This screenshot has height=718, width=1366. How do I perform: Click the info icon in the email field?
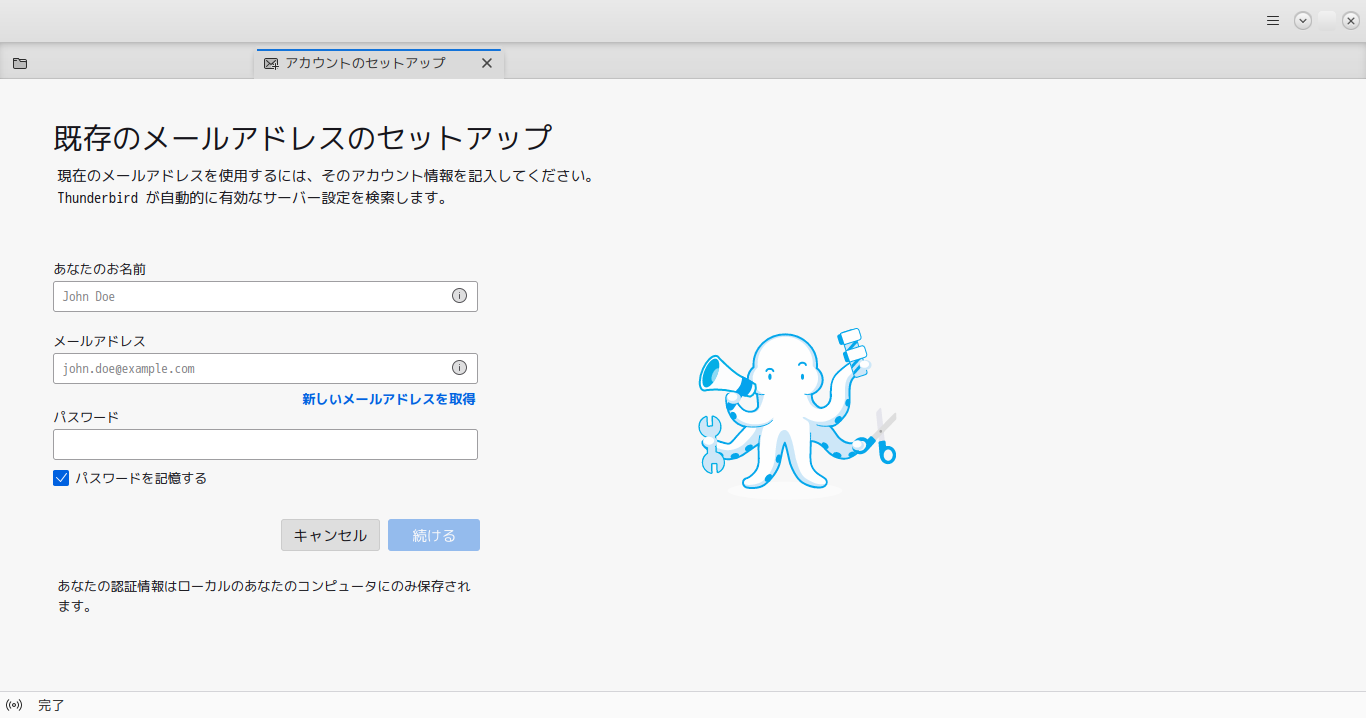[x=459, y=368]
